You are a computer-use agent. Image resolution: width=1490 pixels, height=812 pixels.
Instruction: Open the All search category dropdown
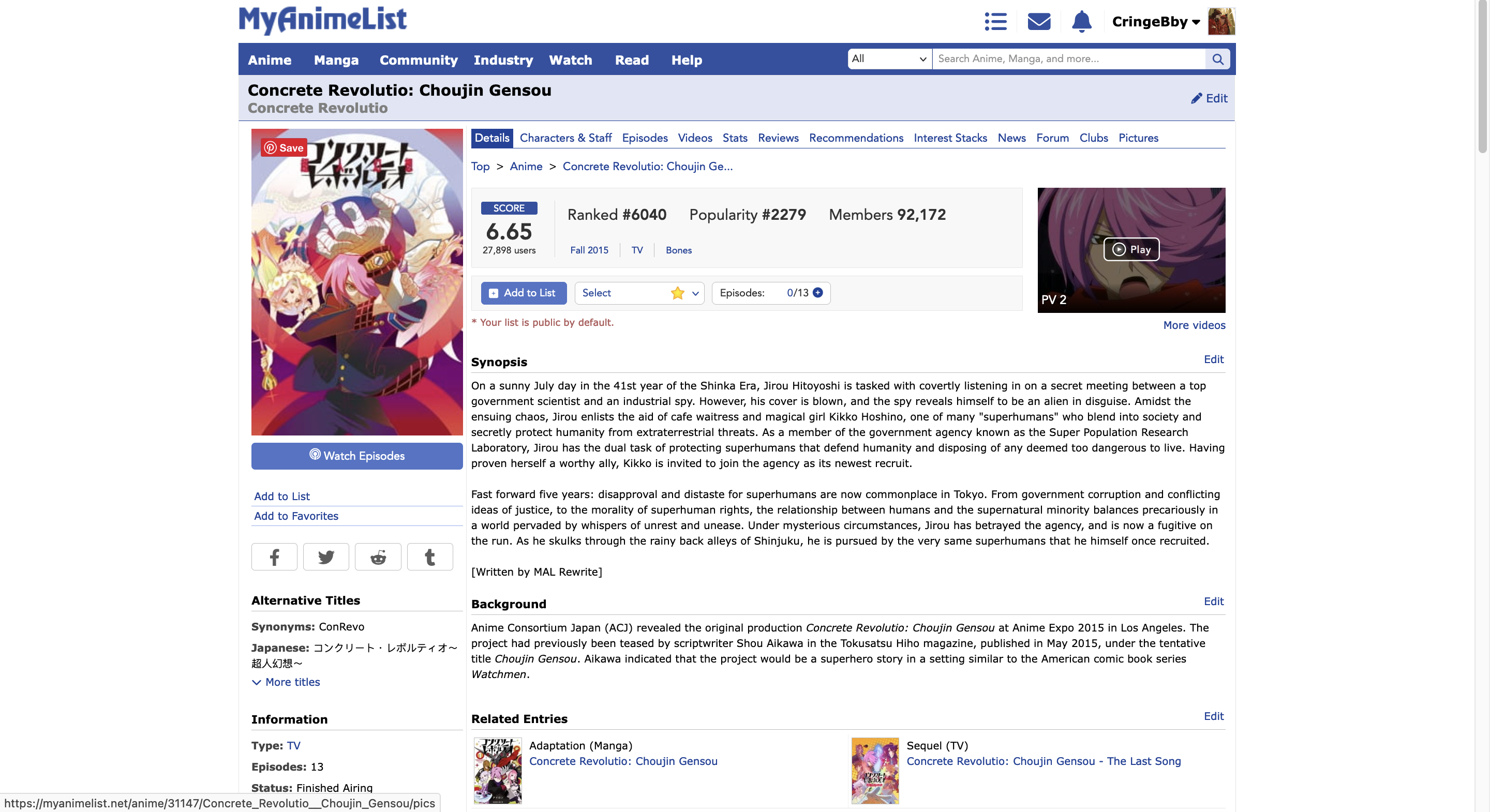889,59
